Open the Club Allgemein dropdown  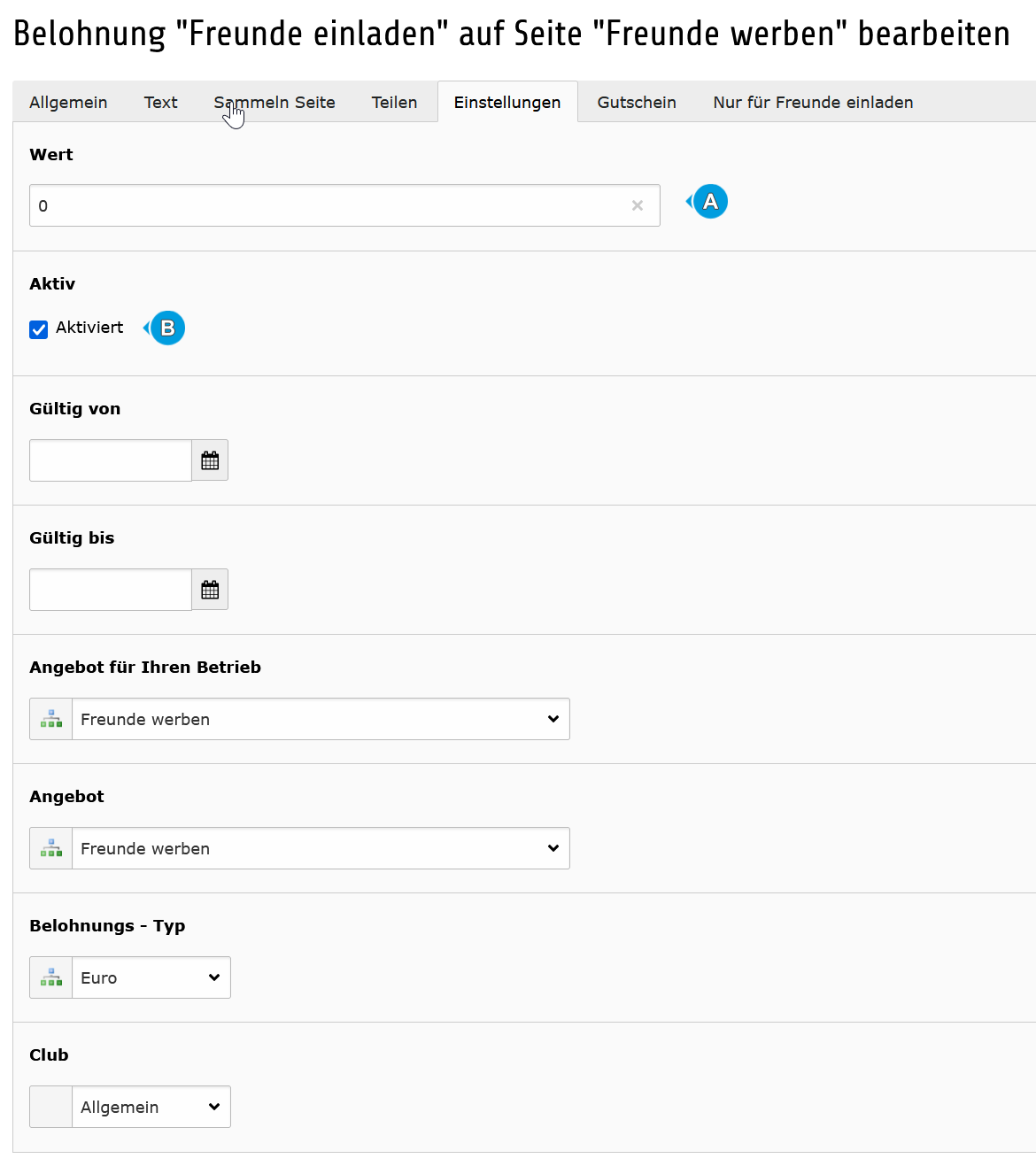pyautogui.click(x=151, y=1107)
